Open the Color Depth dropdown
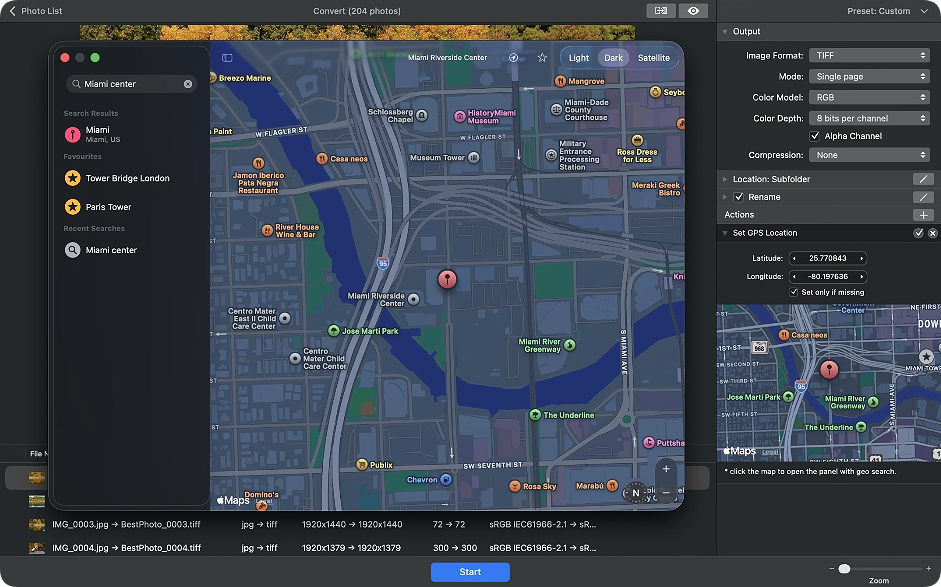 [x=870, y=118]
